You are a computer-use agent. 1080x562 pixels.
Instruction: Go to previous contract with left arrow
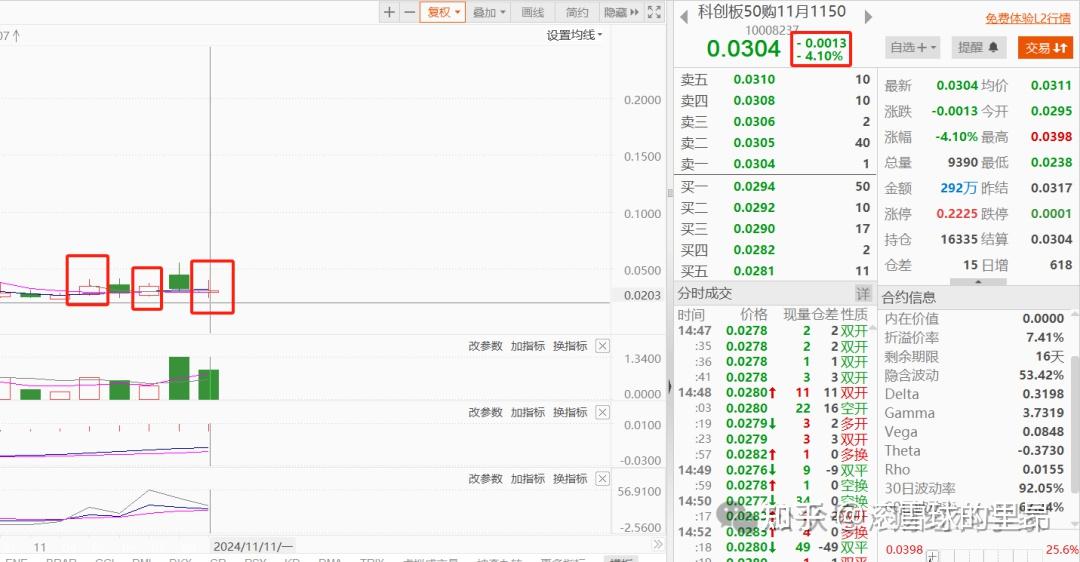pos(684,17)
